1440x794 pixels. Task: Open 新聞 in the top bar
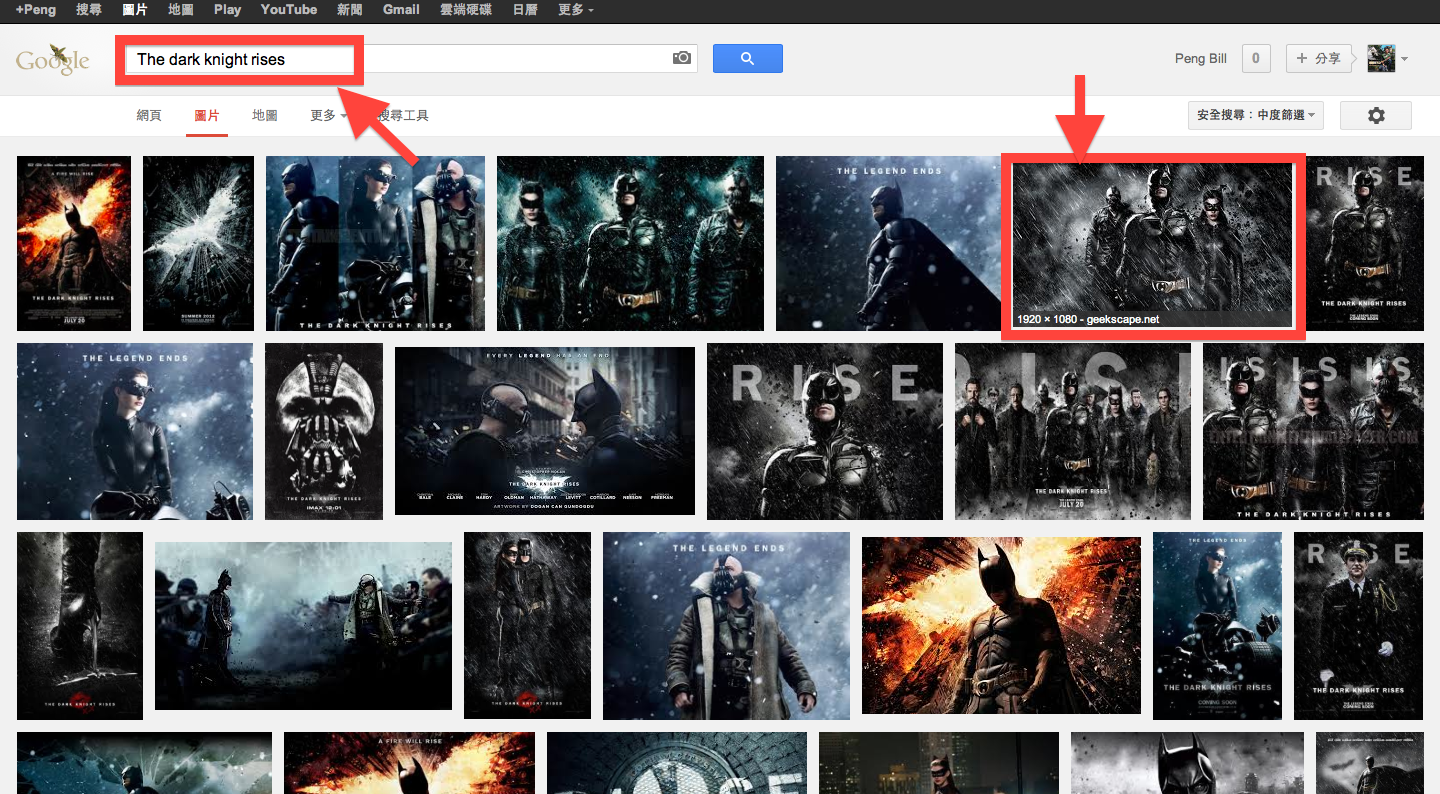pos(350,9)
